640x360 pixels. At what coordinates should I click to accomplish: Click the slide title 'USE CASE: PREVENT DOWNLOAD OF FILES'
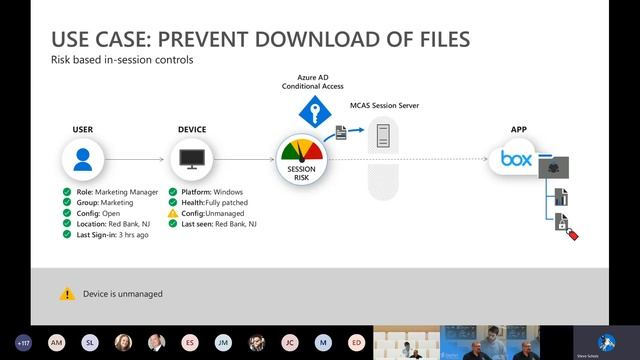pos(260,39)
